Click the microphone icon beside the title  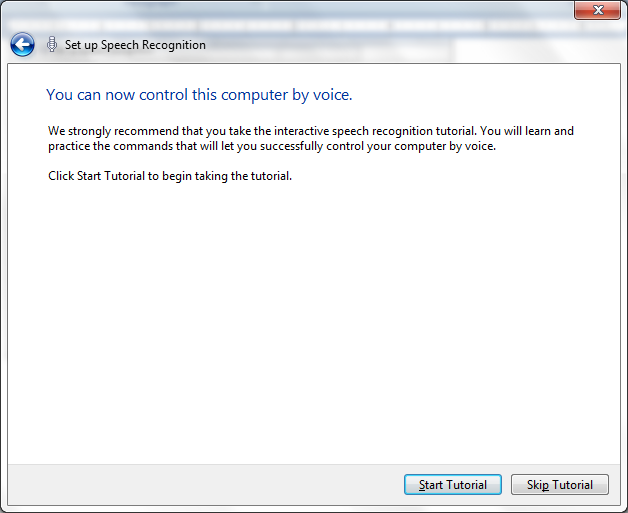[52, 45]
